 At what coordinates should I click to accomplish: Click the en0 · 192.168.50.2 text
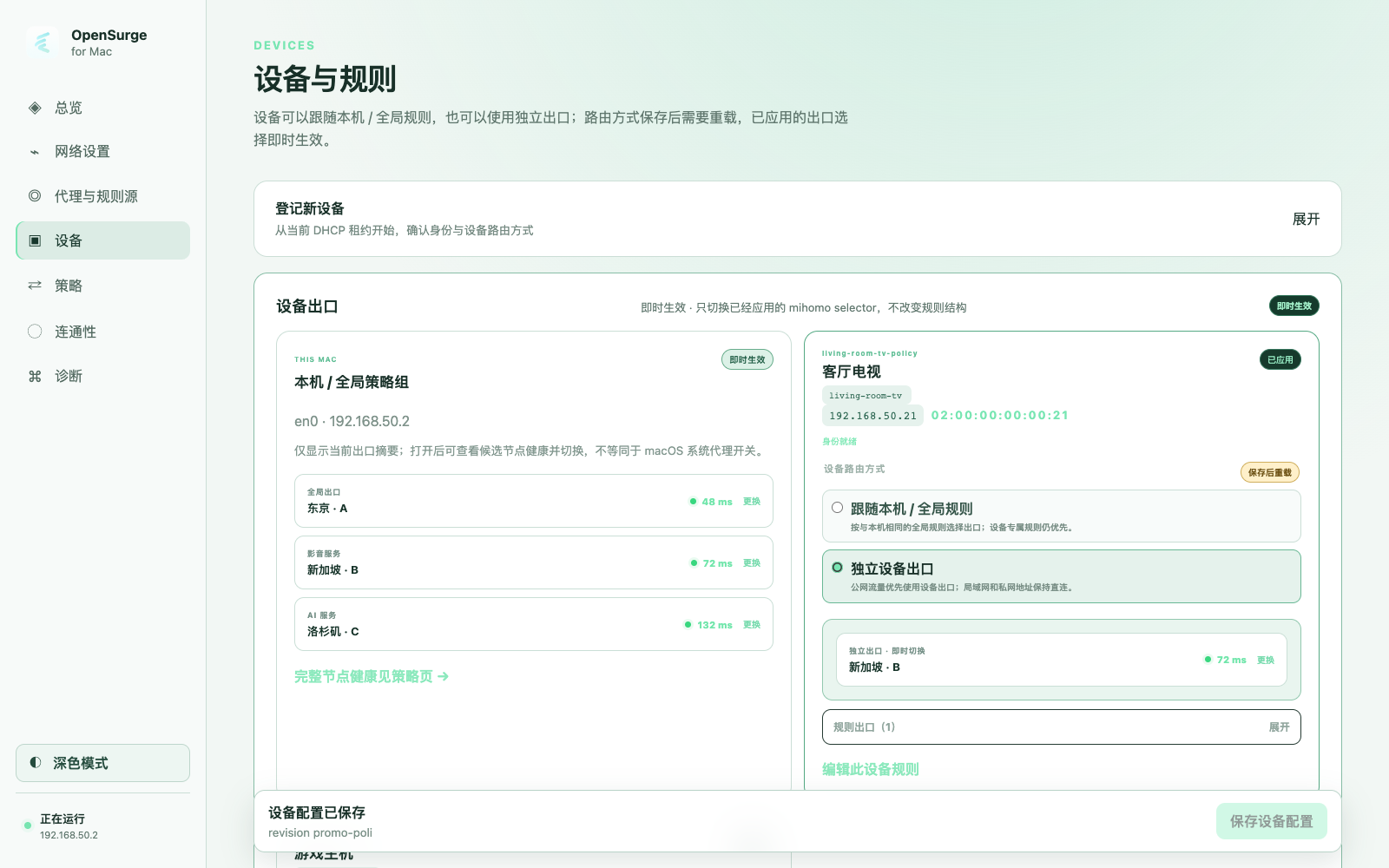[352, 421]
